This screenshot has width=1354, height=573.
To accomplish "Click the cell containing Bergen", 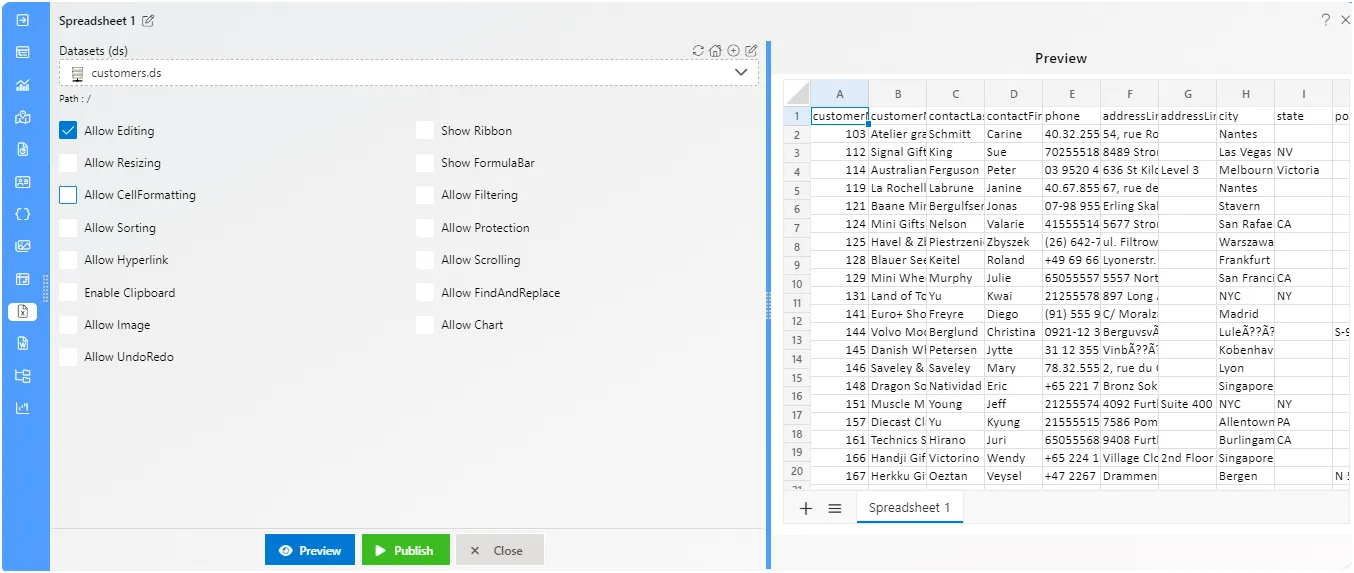I will pyautogui.click(x=1245, y=476).
